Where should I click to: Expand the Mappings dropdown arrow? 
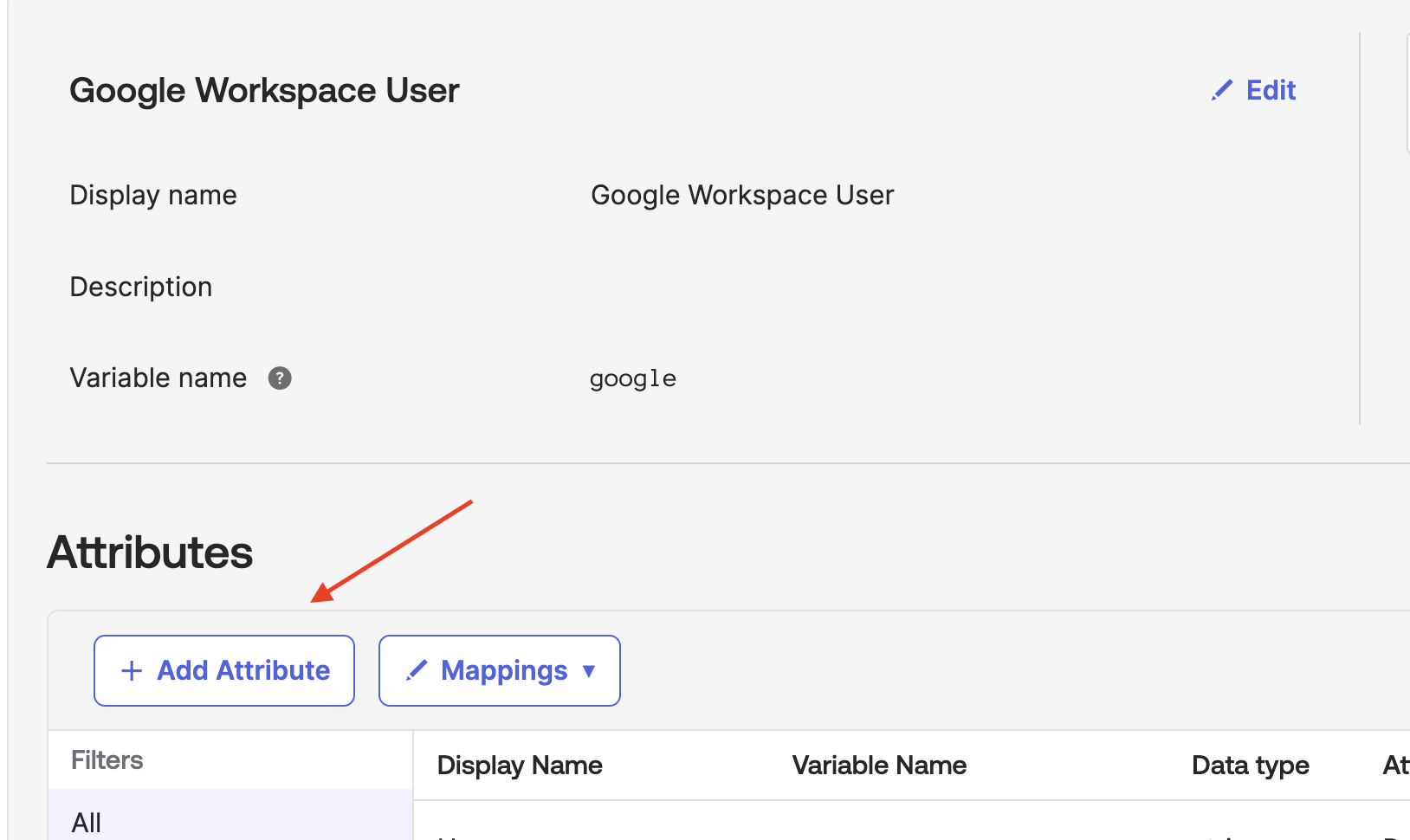tap(589, 671)
